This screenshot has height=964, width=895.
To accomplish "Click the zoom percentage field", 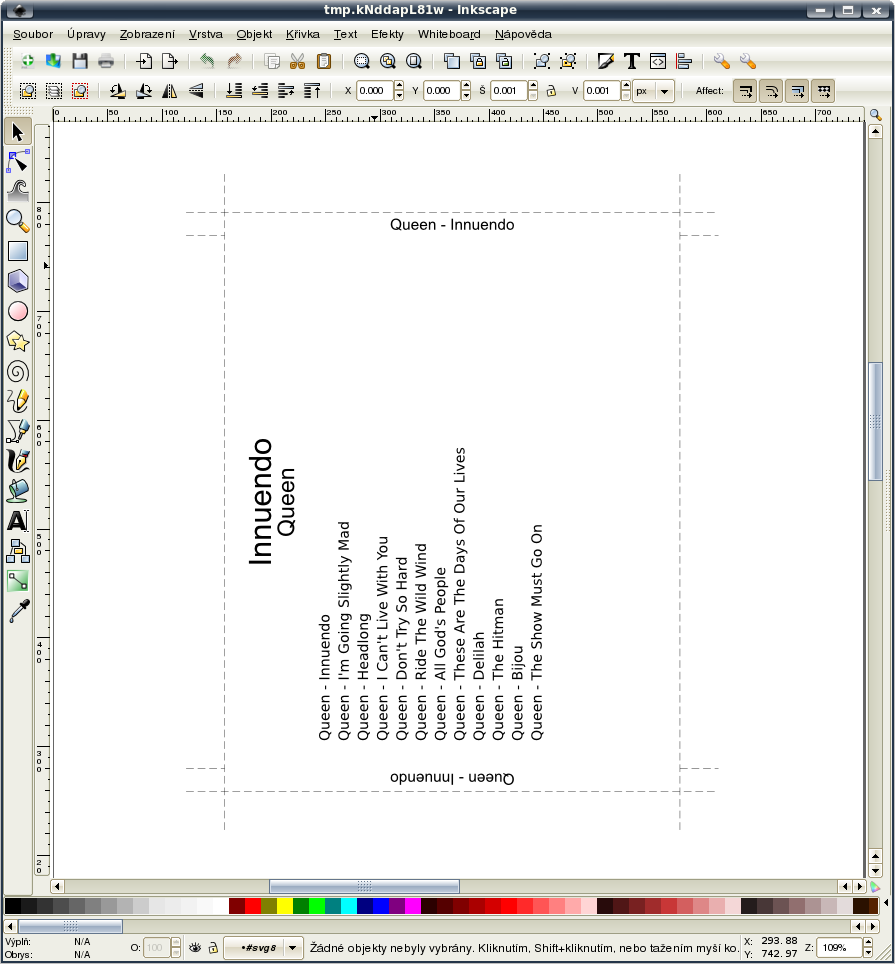I will point(839,947).
